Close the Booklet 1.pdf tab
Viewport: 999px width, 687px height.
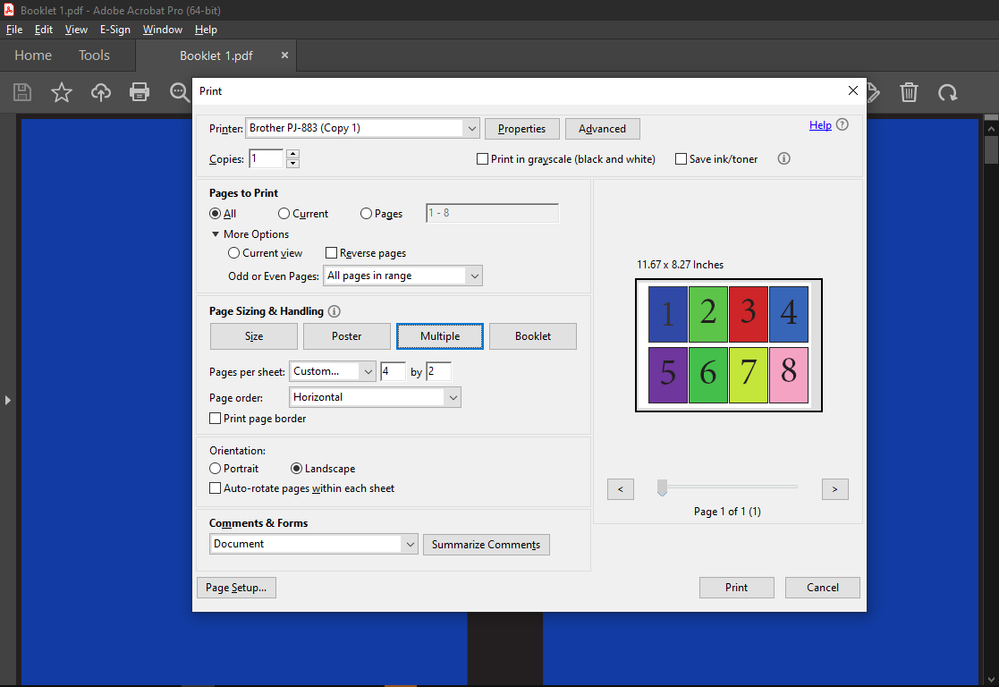coord(285,55)
